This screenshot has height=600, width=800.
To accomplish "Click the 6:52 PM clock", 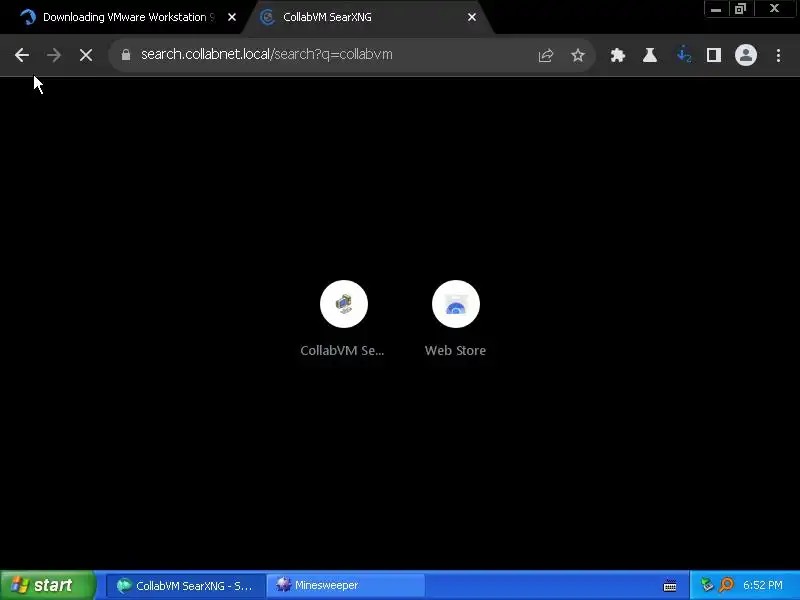I will click(762, 585).
